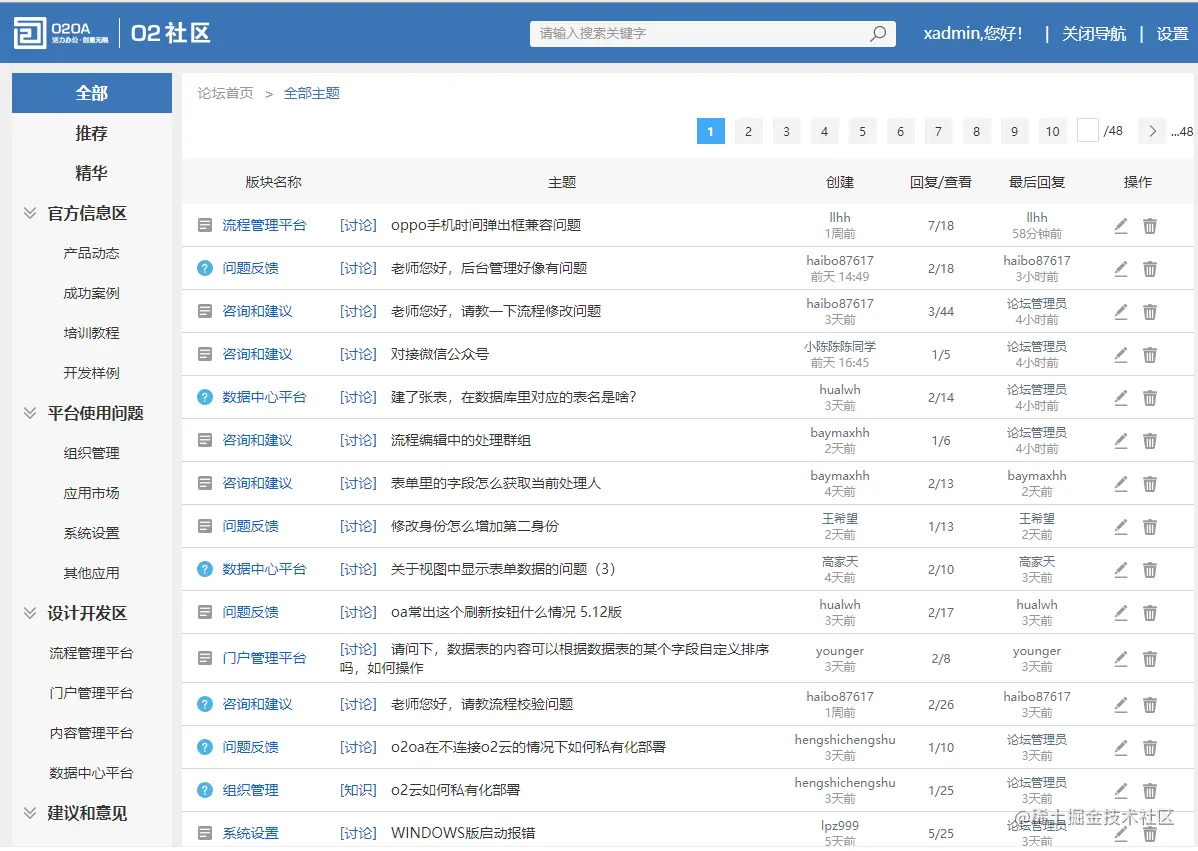Open 成功案例 in sidebar

click(92, 293)
